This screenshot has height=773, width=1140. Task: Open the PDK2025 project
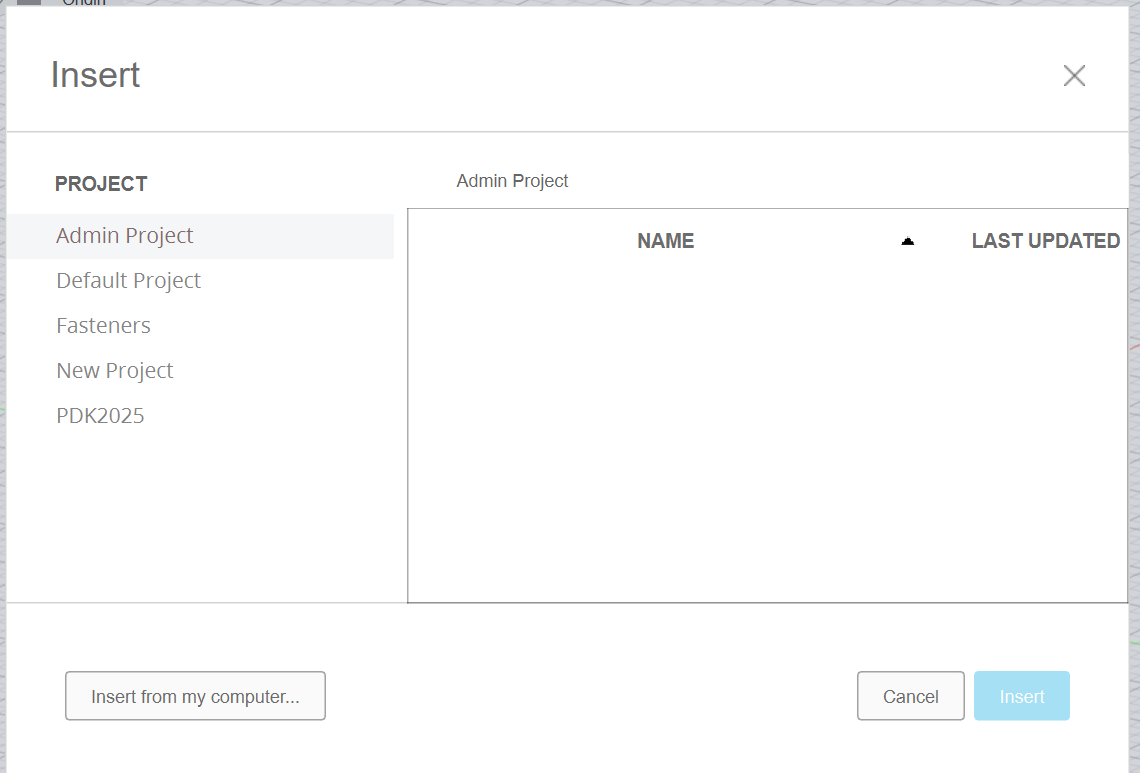tap(100, 416)
